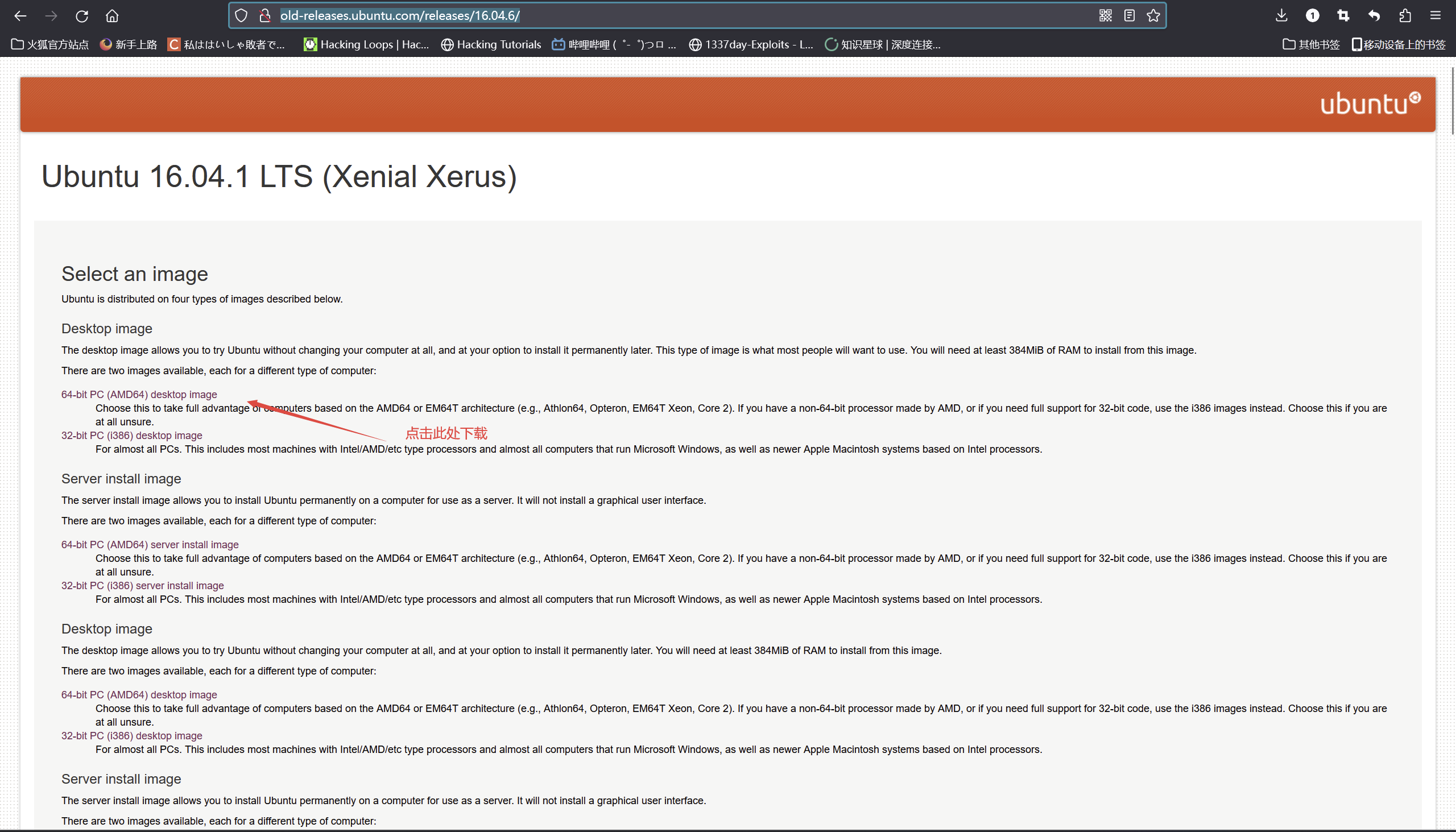Click the screenshot crop tool icon
The height and width of the screenshot is (832, 1456).
point(1343,15)
